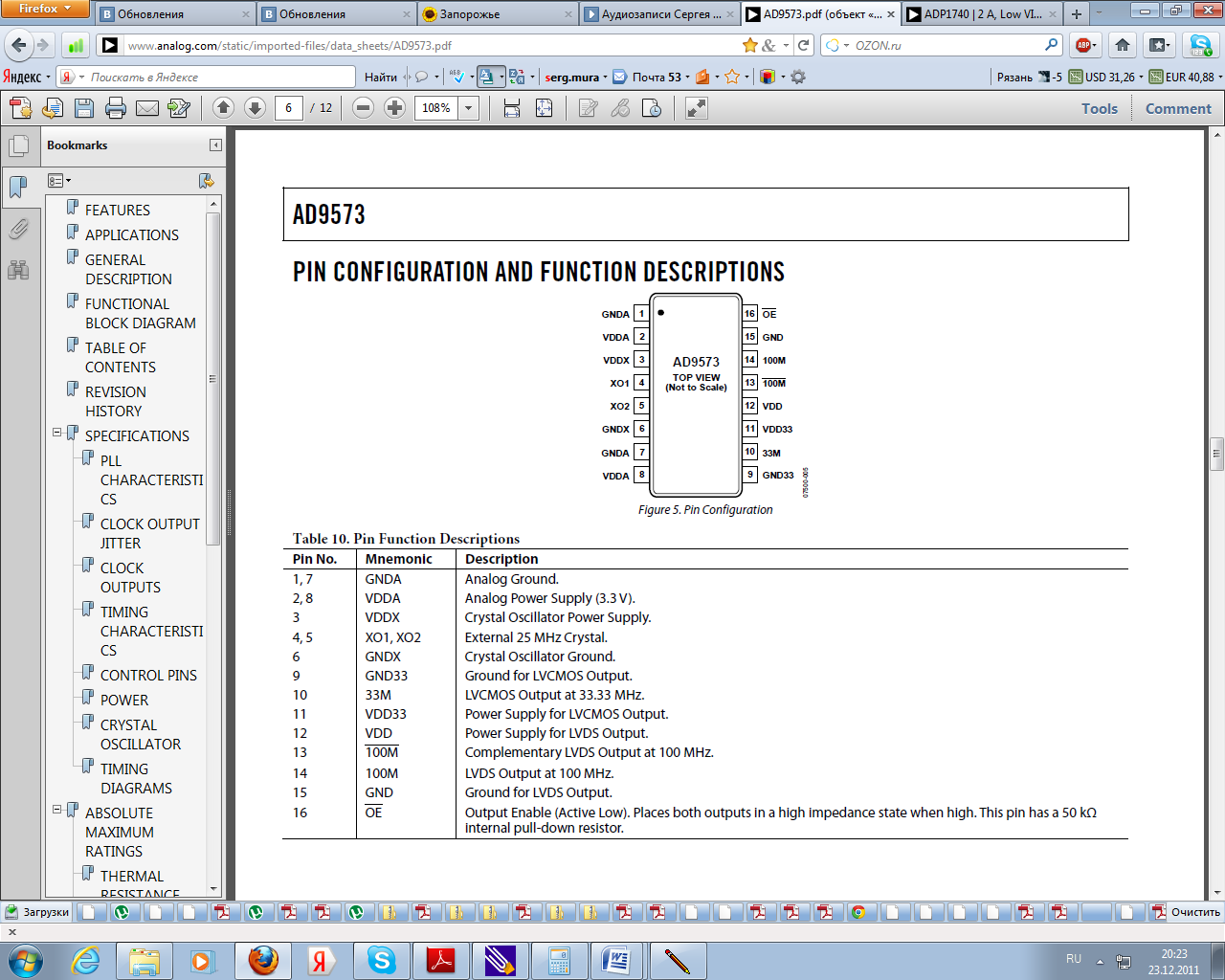Jump to the CONTROL PINS bookmark
Viewport: 1225px width, 980px height.
pos(148,675)
